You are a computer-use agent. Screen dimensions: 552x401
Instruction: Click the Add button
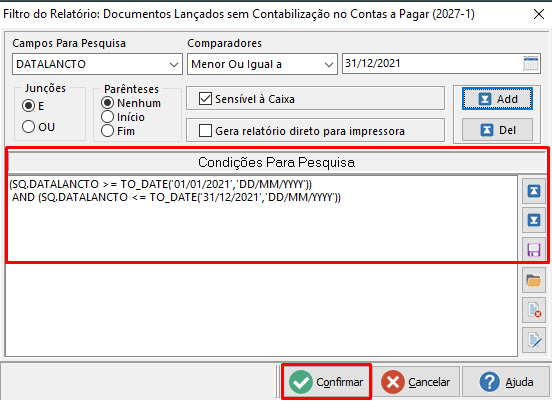click(497, 99)
